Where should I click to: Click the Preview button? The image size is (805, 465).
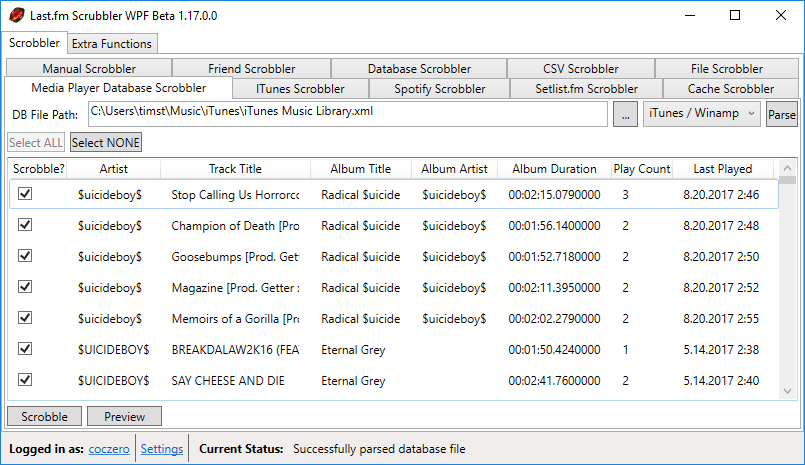point(124,416)
